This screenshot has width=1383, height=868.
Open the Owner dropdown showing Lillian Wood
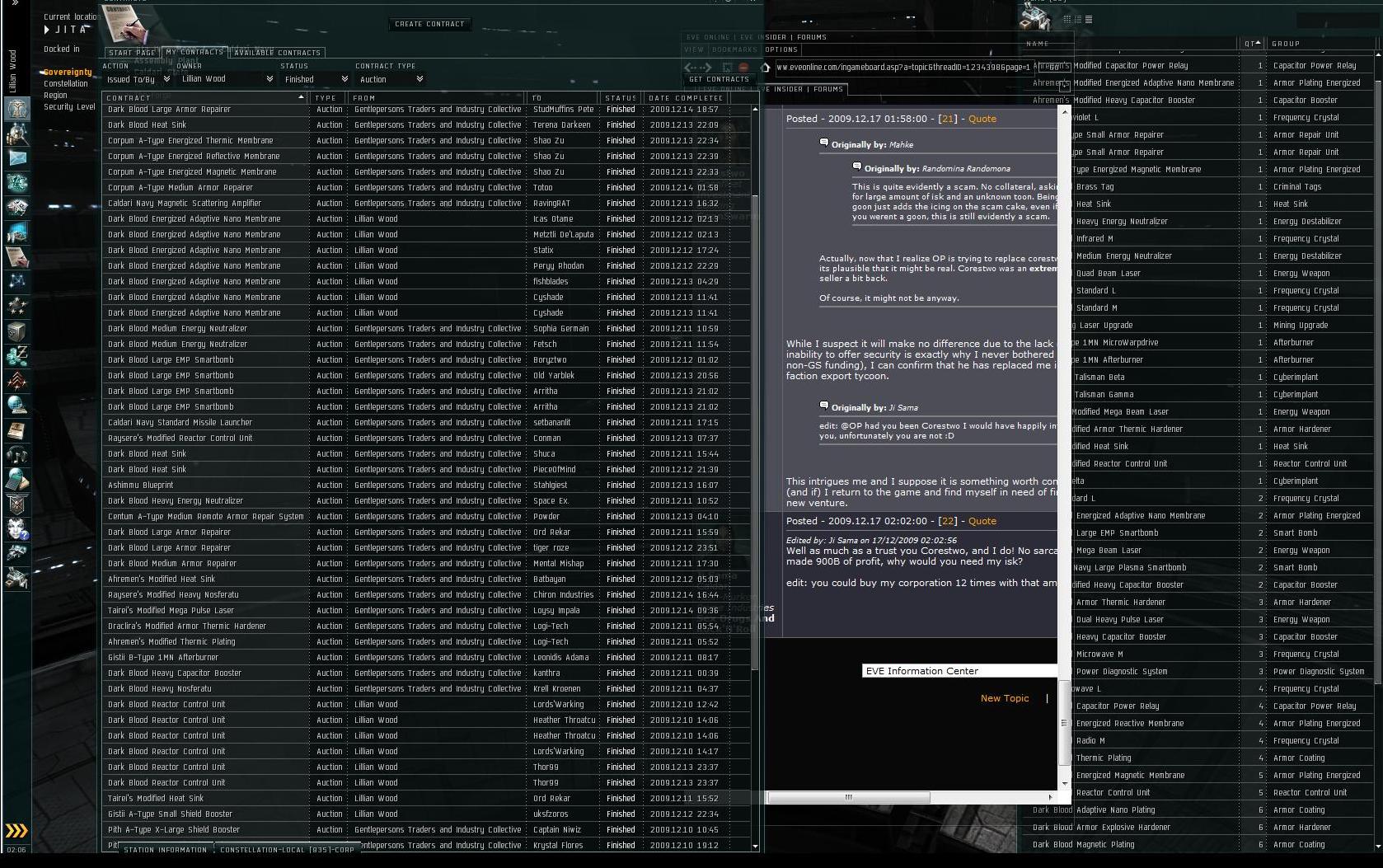click(x=227, y=79)
